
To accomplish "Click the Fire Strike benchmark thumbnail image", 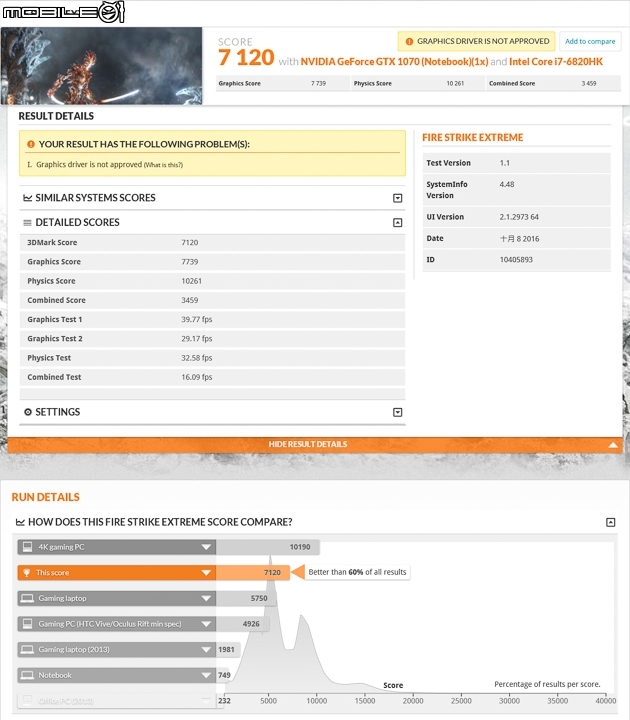I will (x=101, y=66).
